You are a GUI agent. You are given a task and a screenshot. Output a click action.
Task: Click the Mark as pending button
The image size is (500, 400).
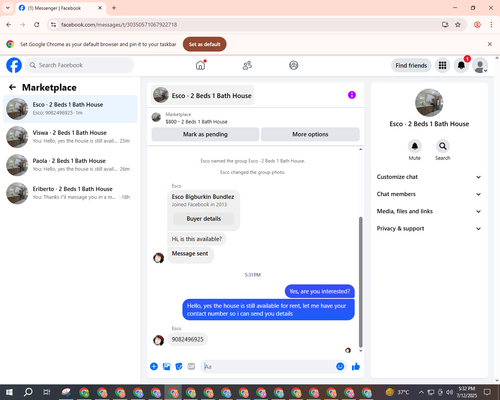click(205, 134)
